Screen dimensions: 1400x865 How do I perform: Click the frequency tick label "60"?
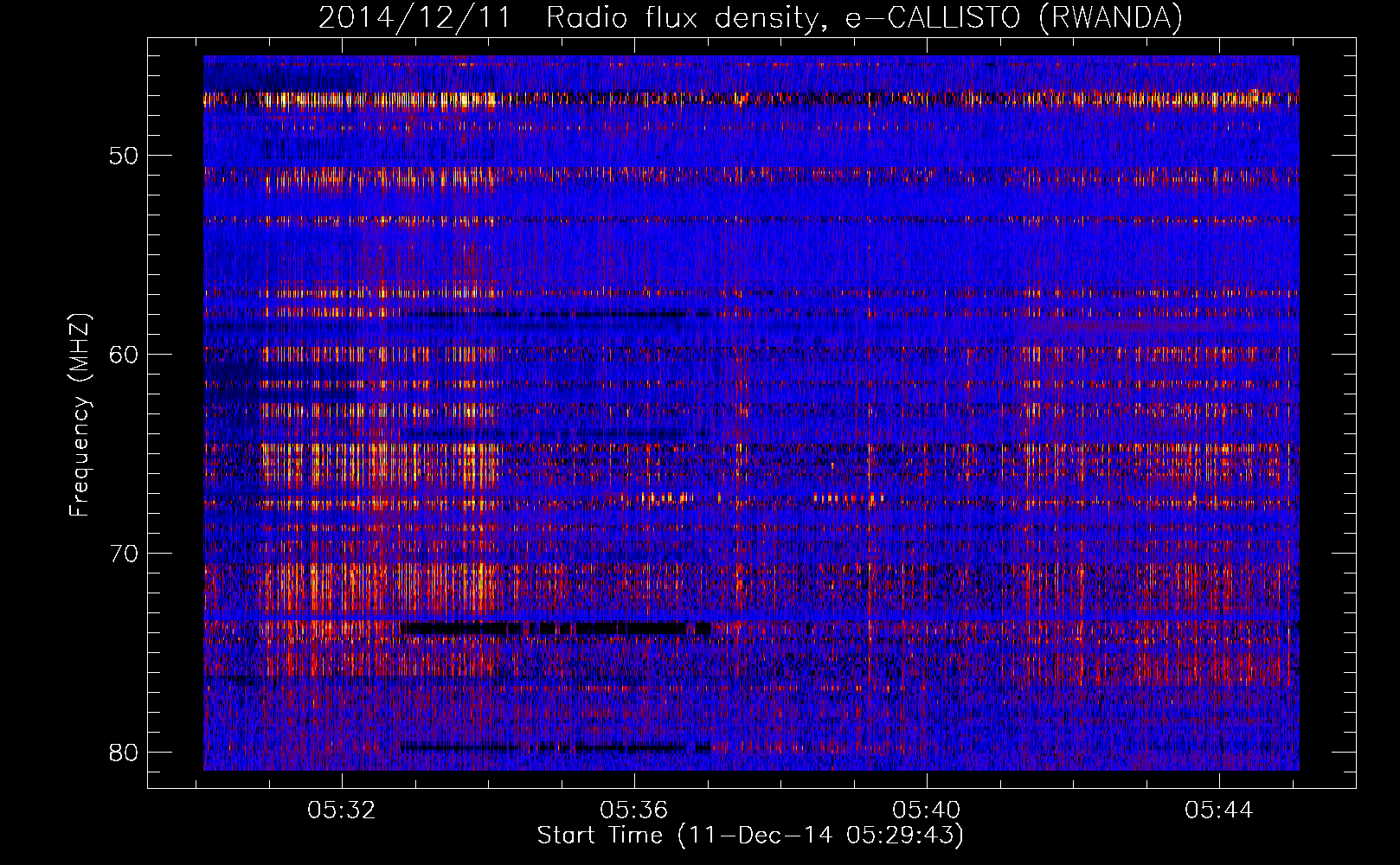[124, 355]
